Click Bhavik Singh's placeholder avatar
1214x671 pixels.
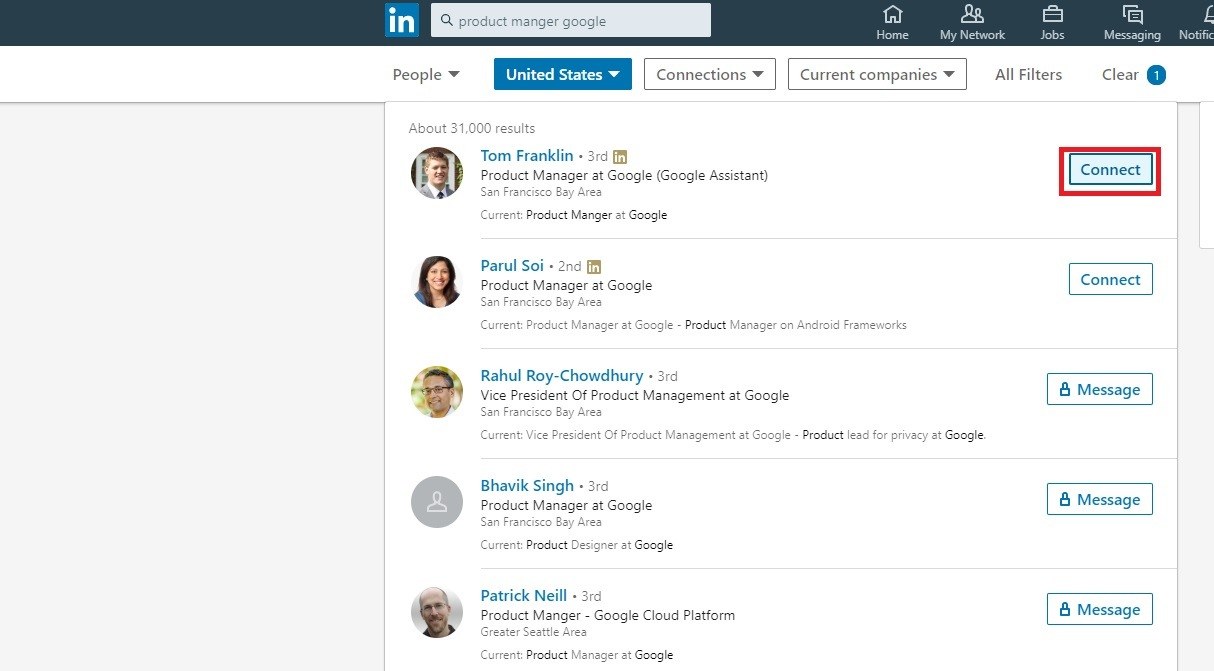437,502
